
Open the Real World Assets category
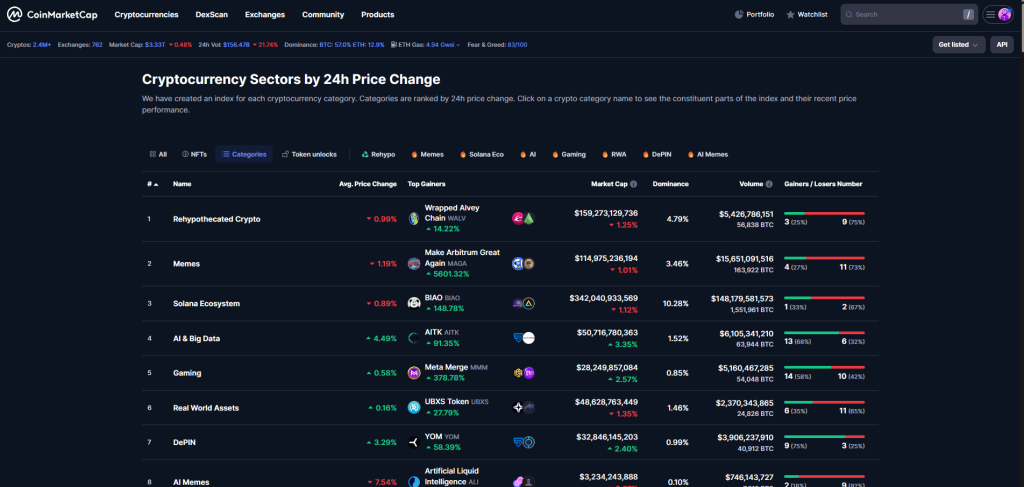(206, 408)
